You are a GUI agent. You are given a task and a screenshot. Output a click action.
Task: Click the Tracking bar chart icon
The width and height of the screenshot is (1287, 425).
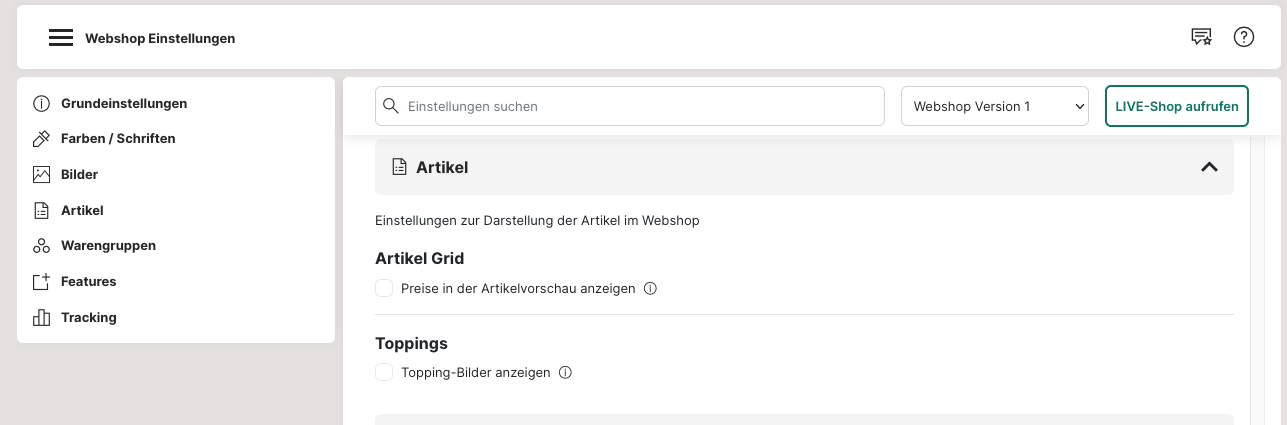41,317
